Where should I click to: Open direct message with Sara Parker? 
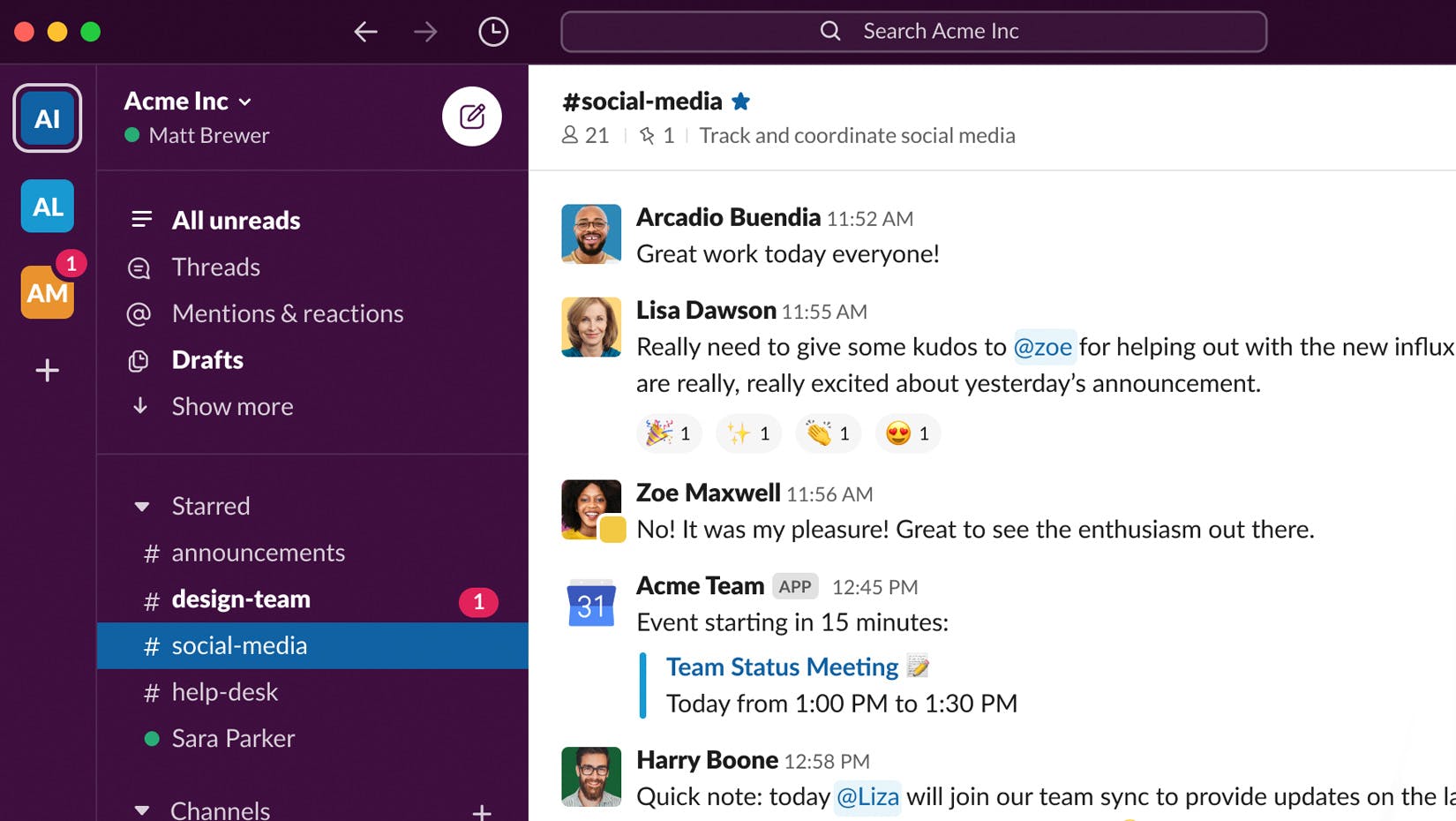point(233,738)
